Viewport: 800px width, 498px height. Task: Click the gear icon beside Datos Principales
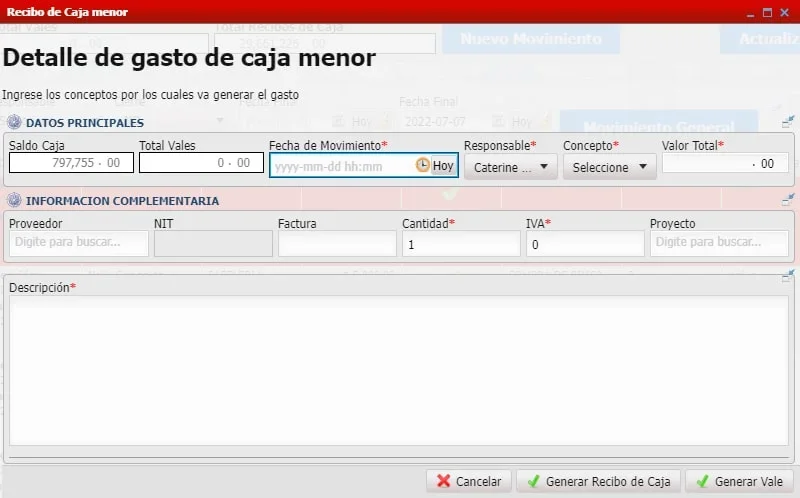(x=14, y=123)
